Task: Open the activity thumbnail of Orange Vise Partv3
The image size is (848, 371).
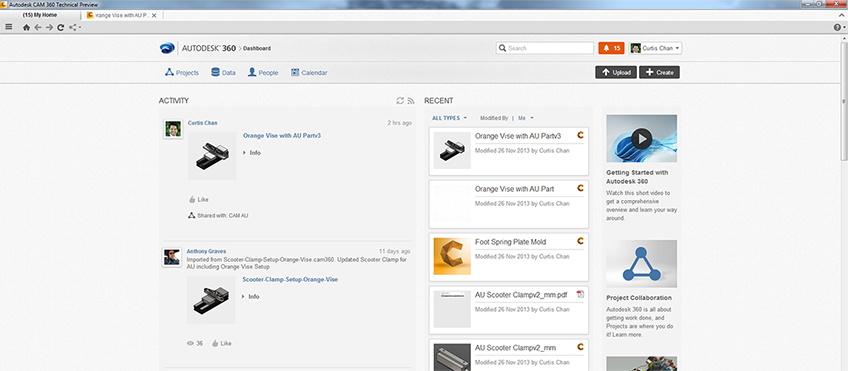Action: [x=212, y=156]
